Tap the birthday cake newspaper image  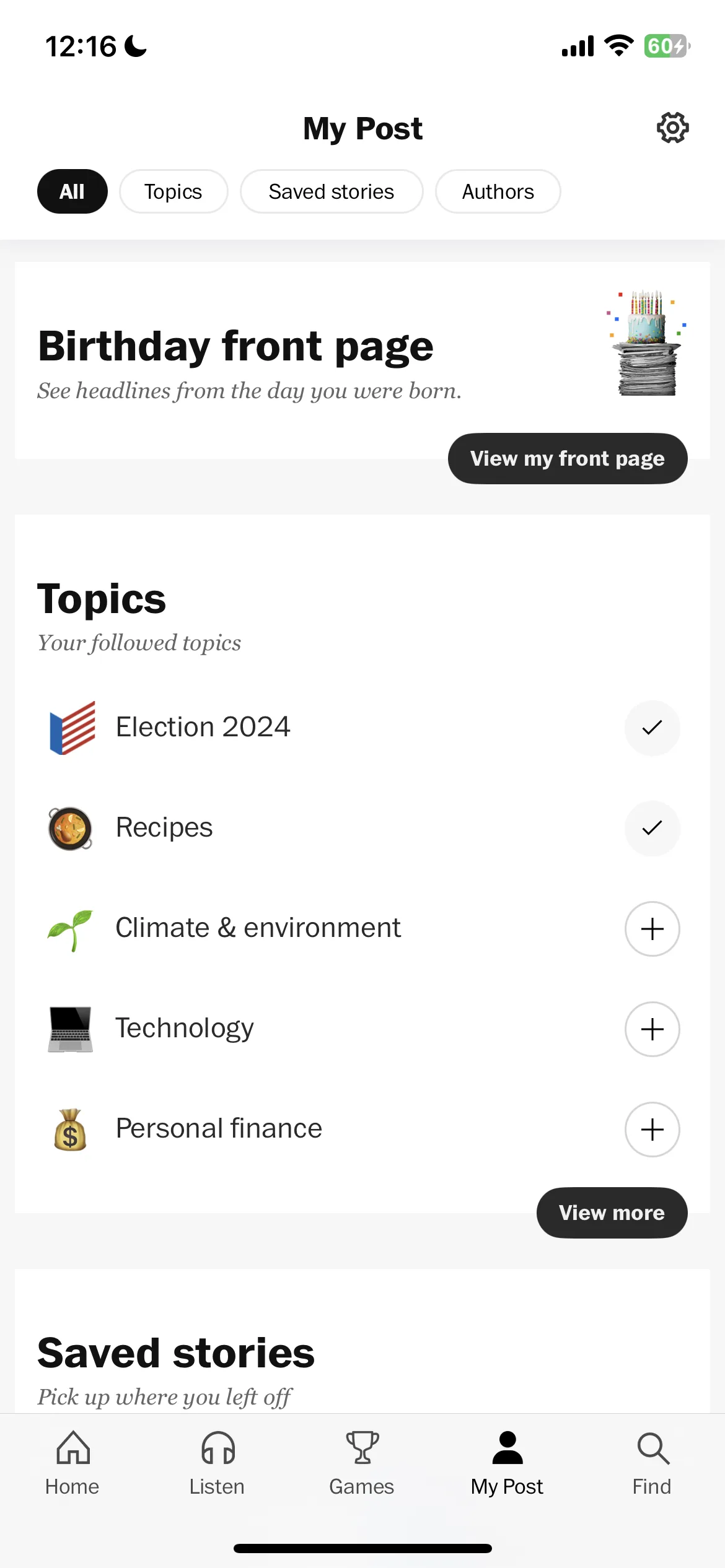point(647,343)
